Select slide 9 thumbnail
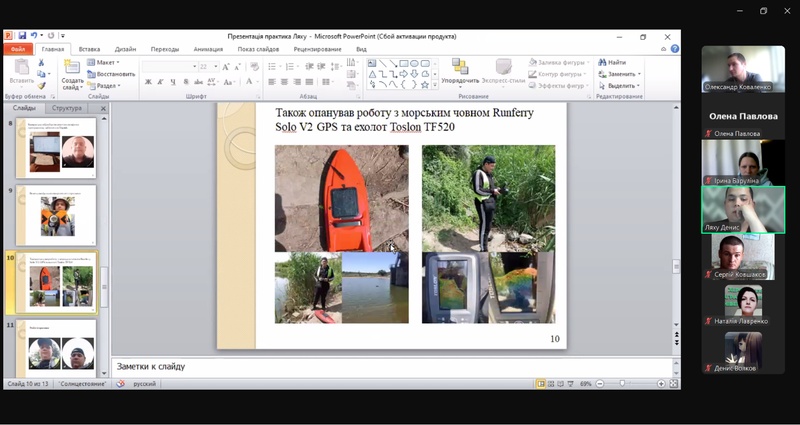Viewport: 800px width, 425px height. [56, 215]
